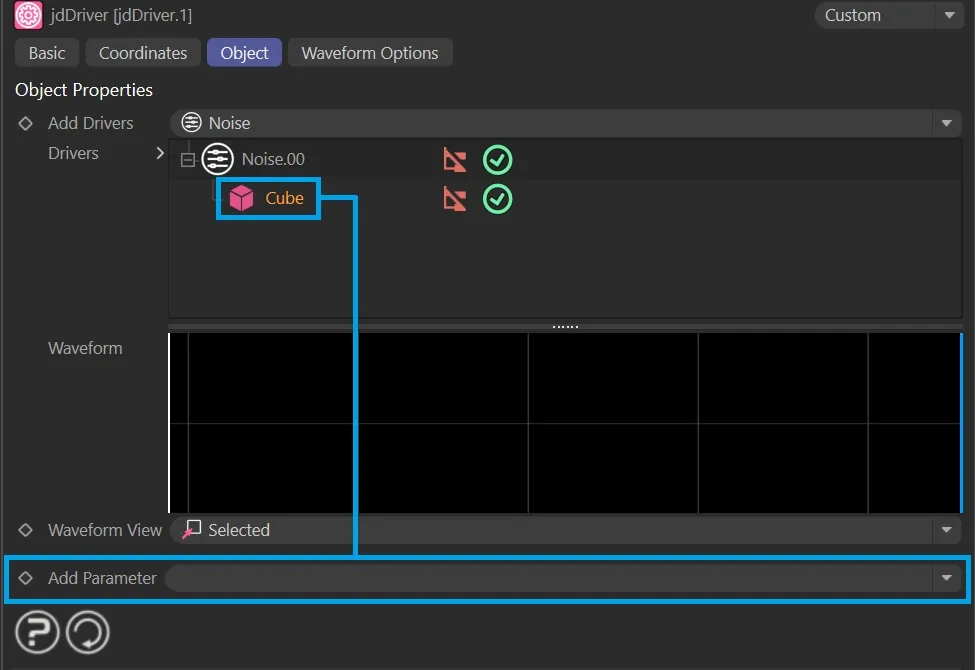
Task: Switch to the Coordinates tab
Action: point(142,53)
